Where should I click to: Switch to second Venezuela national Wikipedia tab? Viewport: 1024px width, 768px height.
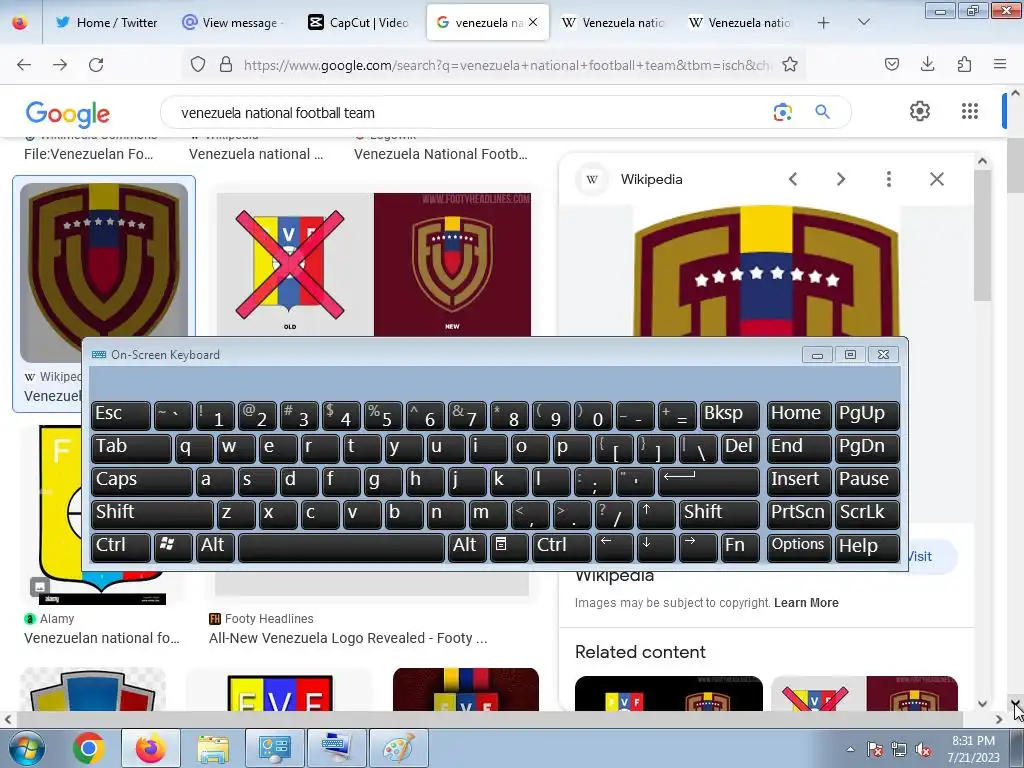tap(740, 22)
